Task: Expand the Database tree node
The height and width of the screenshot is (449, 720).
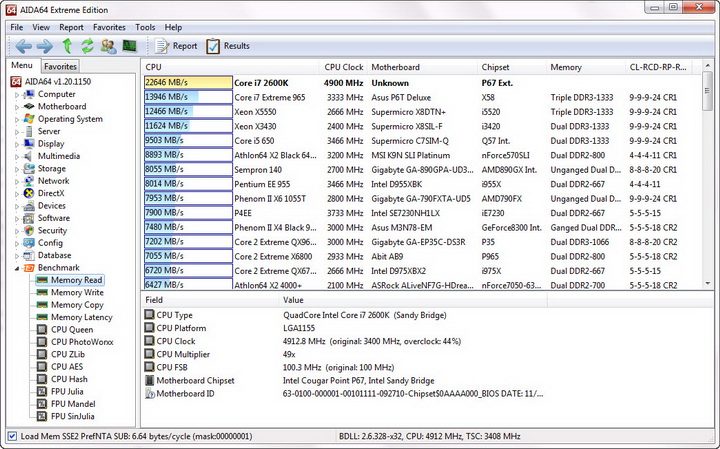Action: [x=17, y=256]
